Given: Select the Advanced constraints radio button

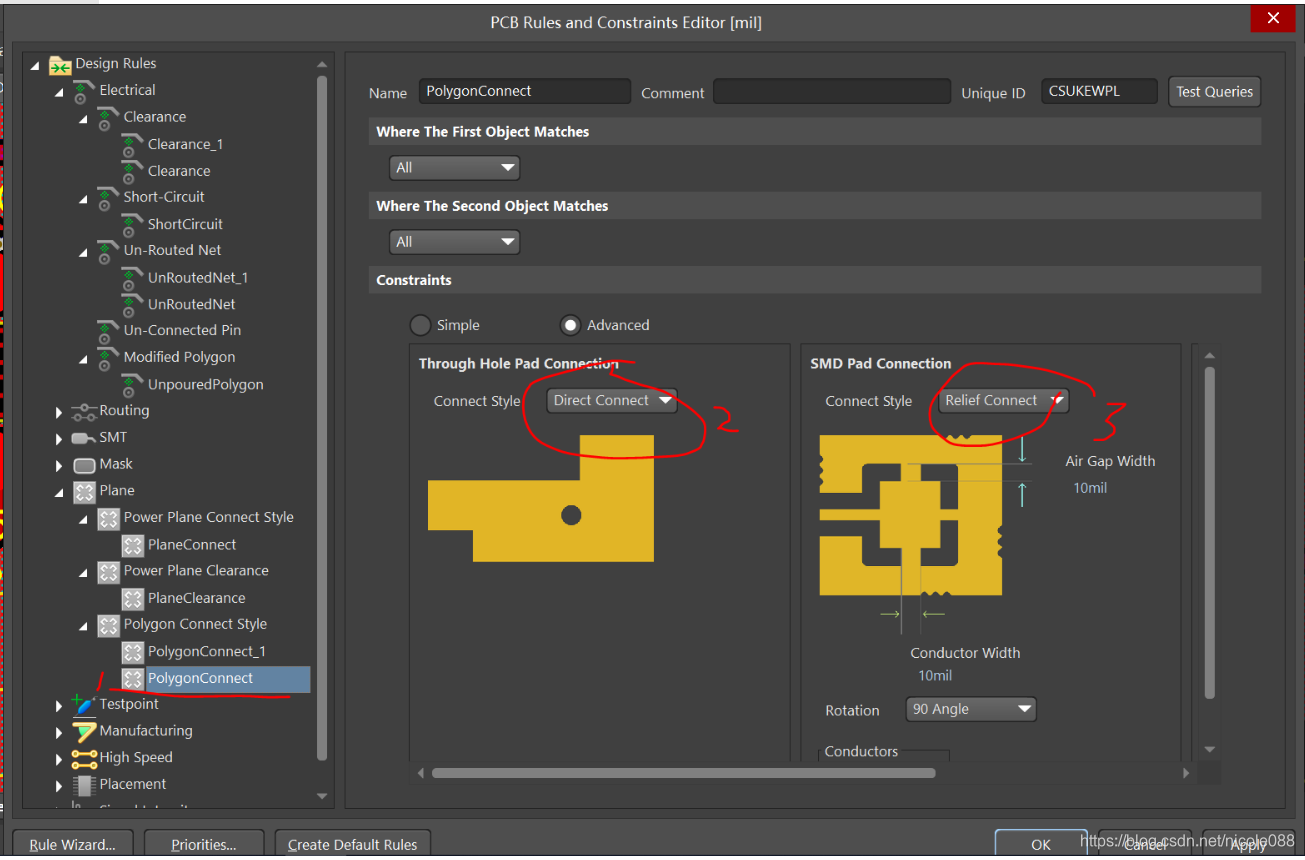Looking at the screenshot, I should point(571,325).
